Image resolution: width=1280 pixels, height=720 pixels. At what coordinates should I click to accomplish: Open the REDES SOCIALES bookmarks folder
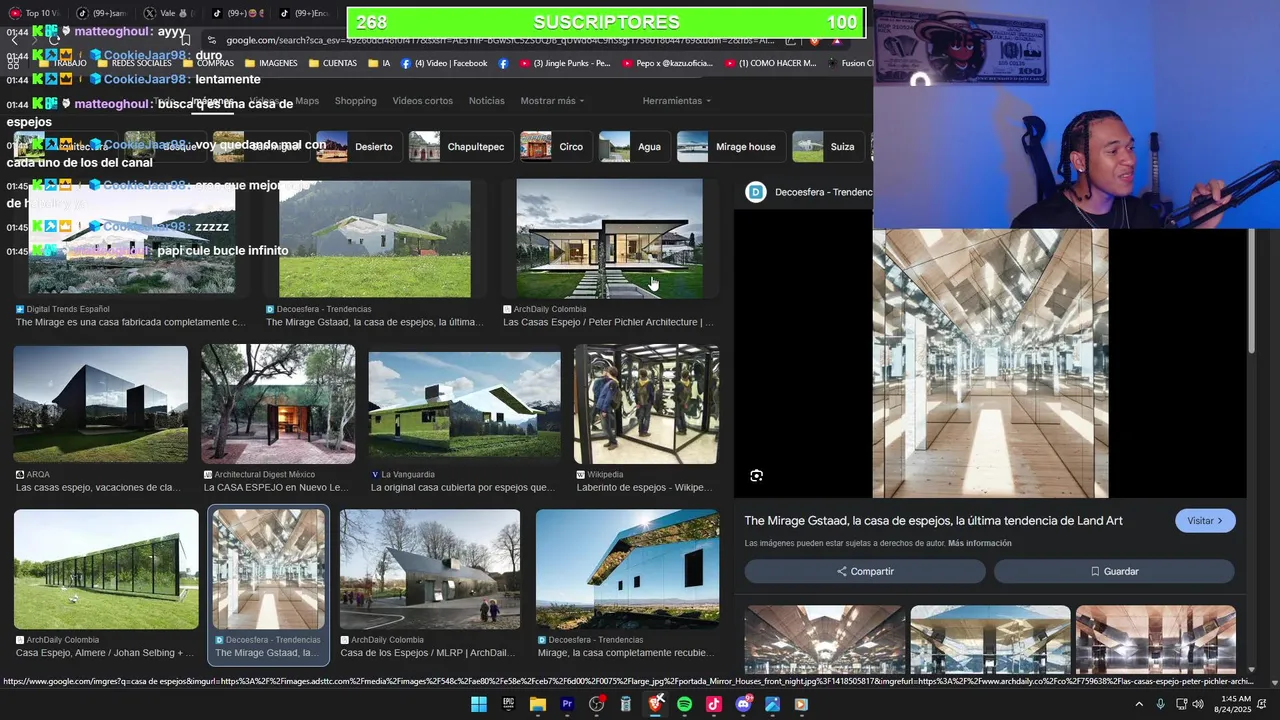pos(133,63)
